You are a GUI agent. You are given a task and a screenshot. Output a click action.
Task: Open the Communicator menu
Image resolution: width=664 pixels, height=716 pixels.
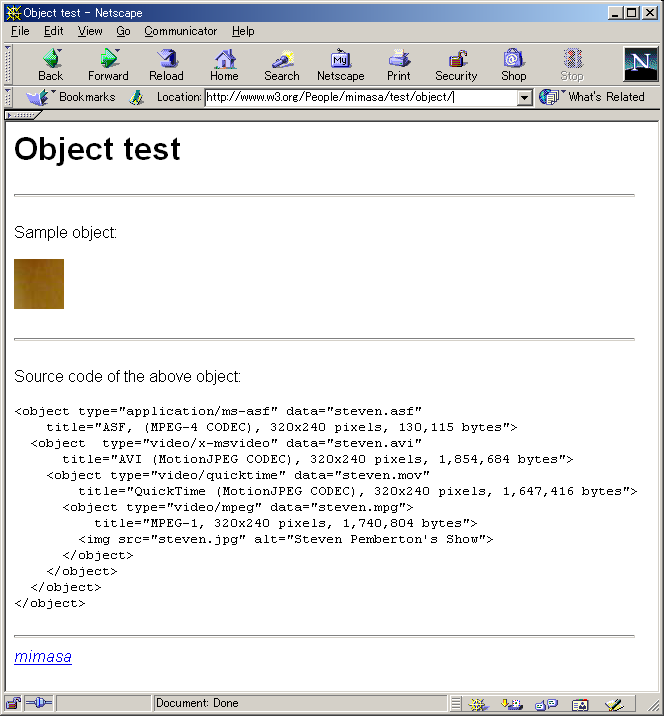coord(181,31)
